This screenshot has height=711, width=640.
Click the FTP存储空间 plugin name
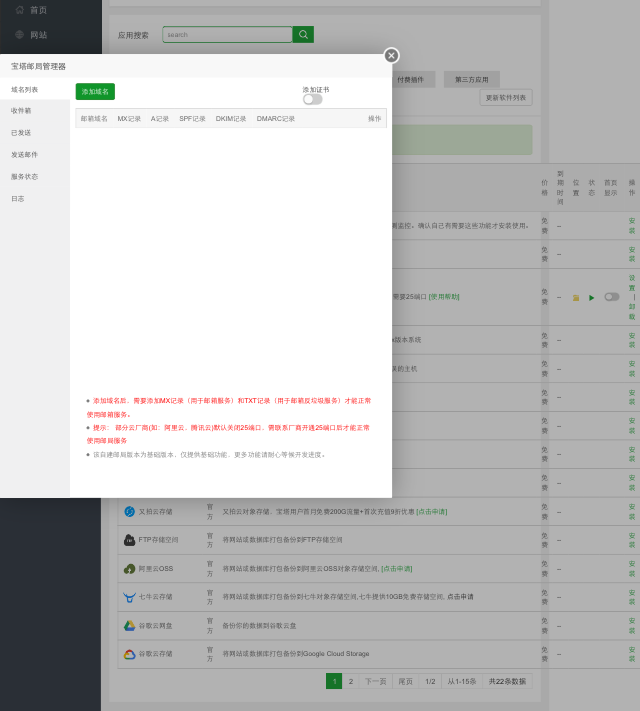158,540
